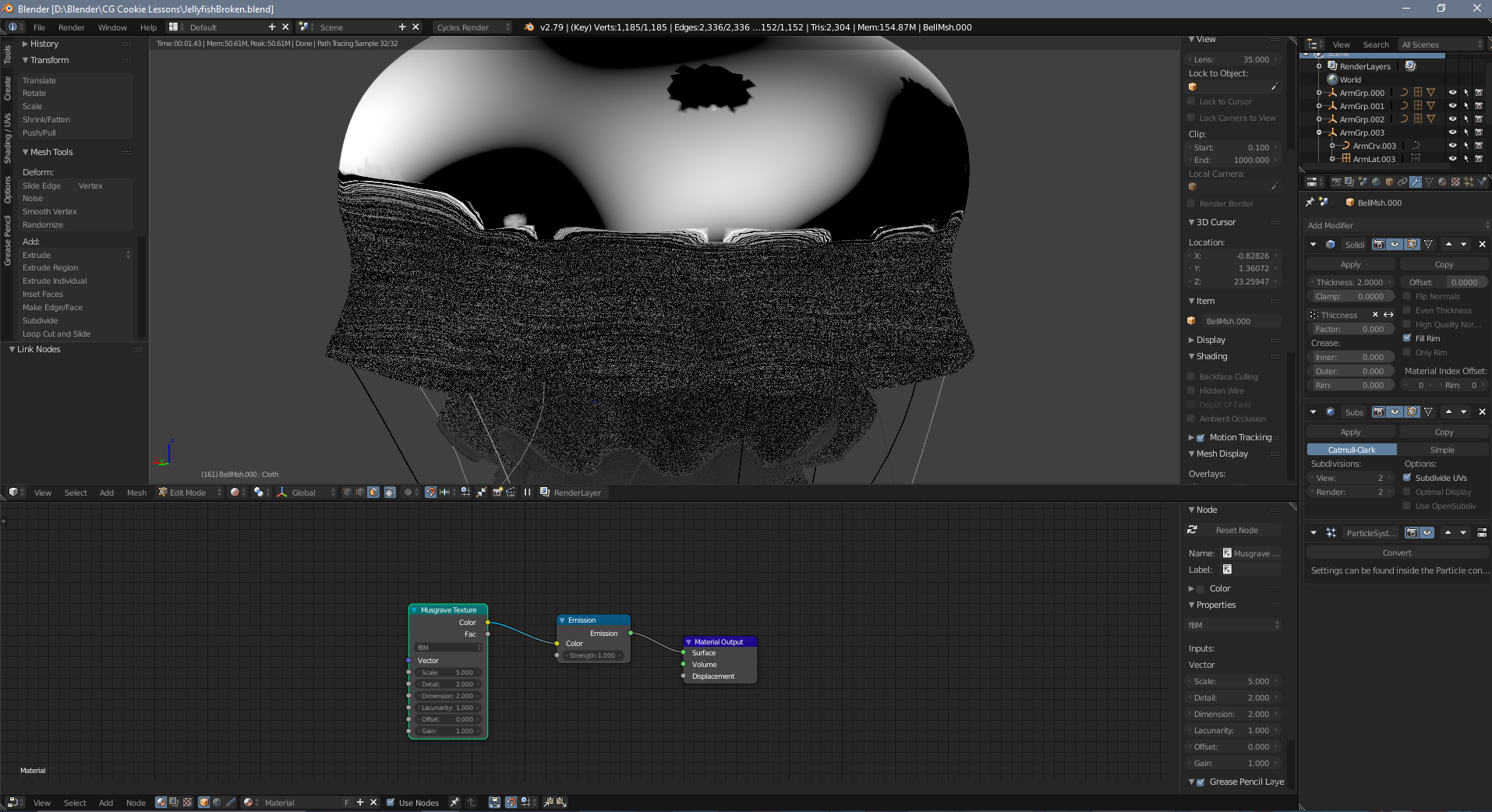Select the Material properties icon
This screenshot has height=812, width=1492.
1441,182
